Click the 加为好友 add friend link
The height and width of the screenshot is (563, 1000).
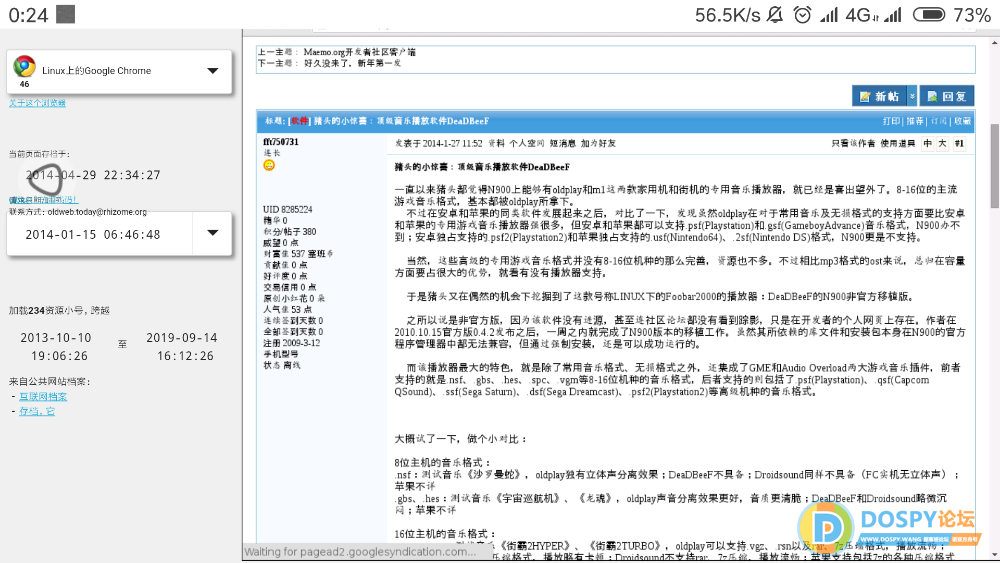click(598, 143)
